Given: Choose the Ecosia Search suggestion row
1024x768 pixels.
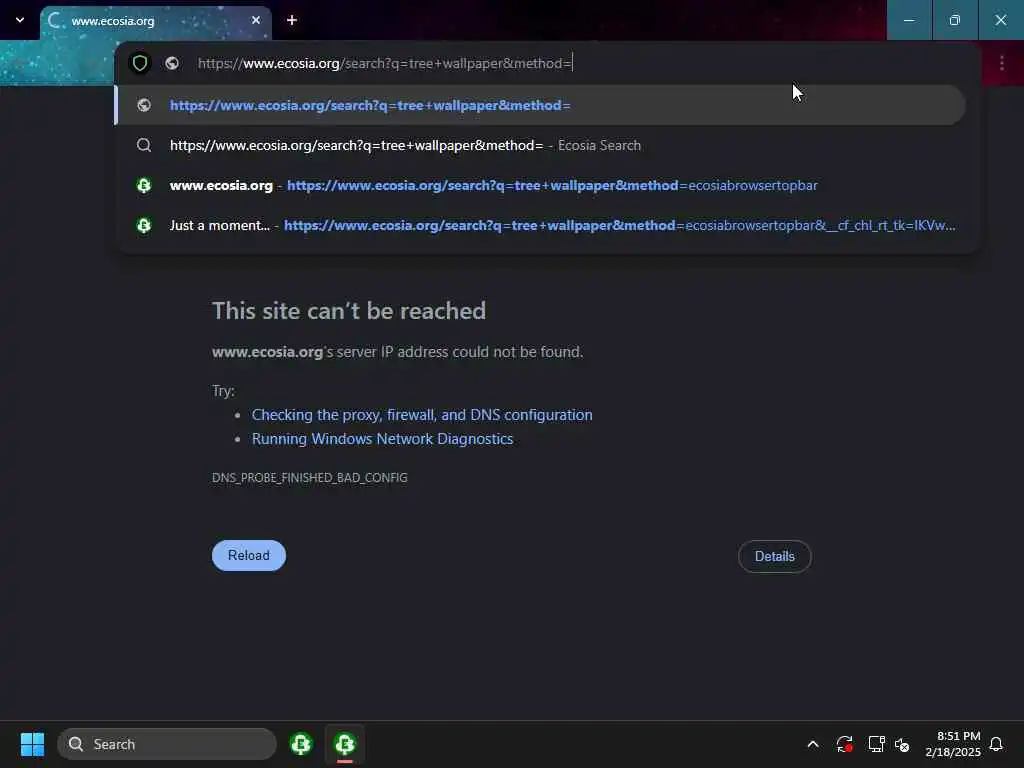Looking at the screenshot, I should click(x=540, y=145).
